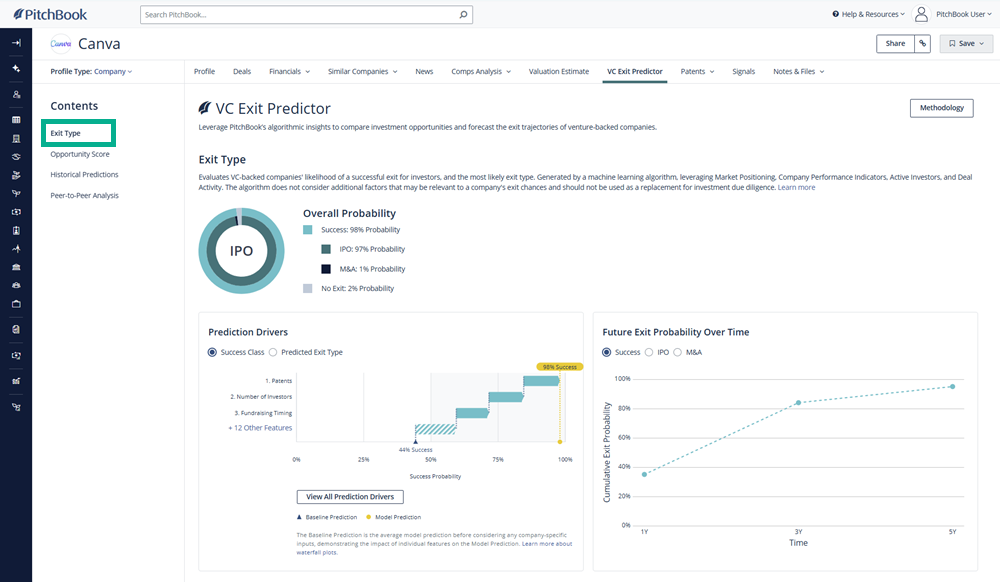Expand the Patents dropdown

[697, 71]
